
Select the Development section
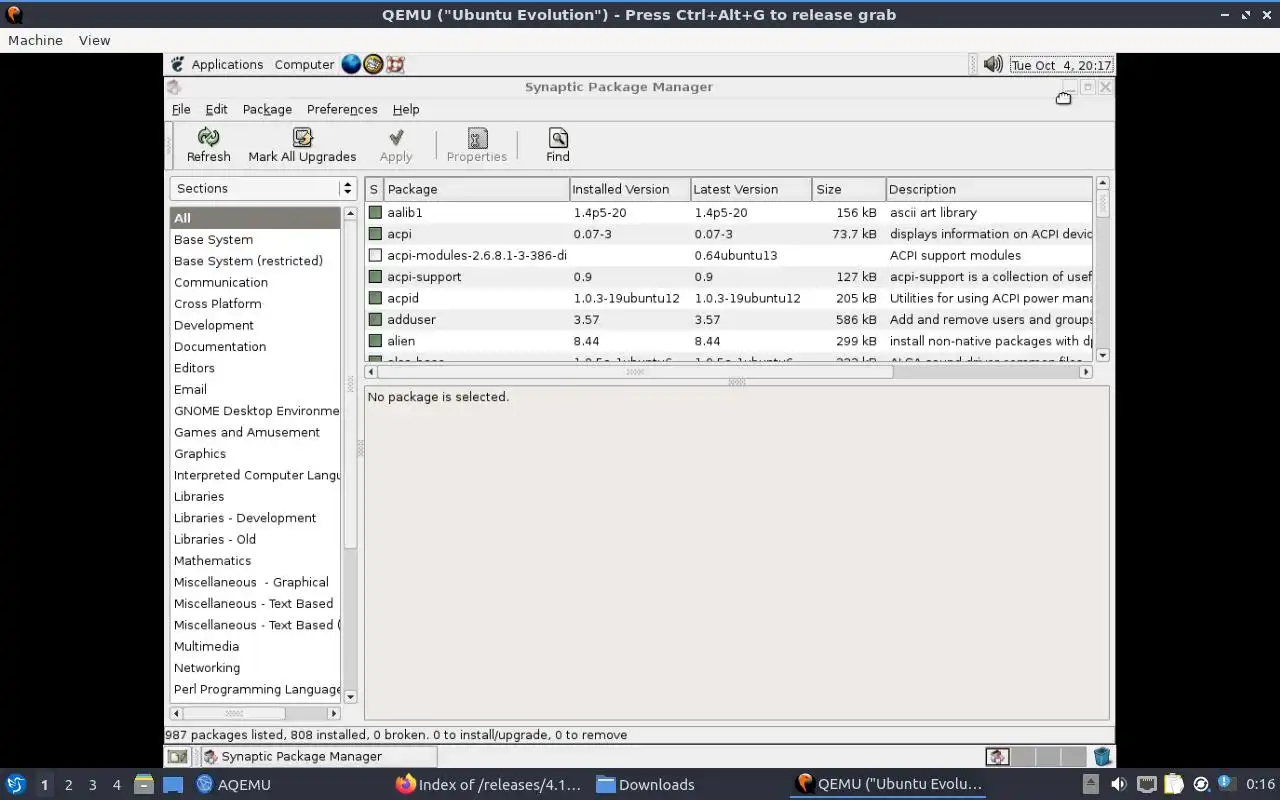point(255,325)
